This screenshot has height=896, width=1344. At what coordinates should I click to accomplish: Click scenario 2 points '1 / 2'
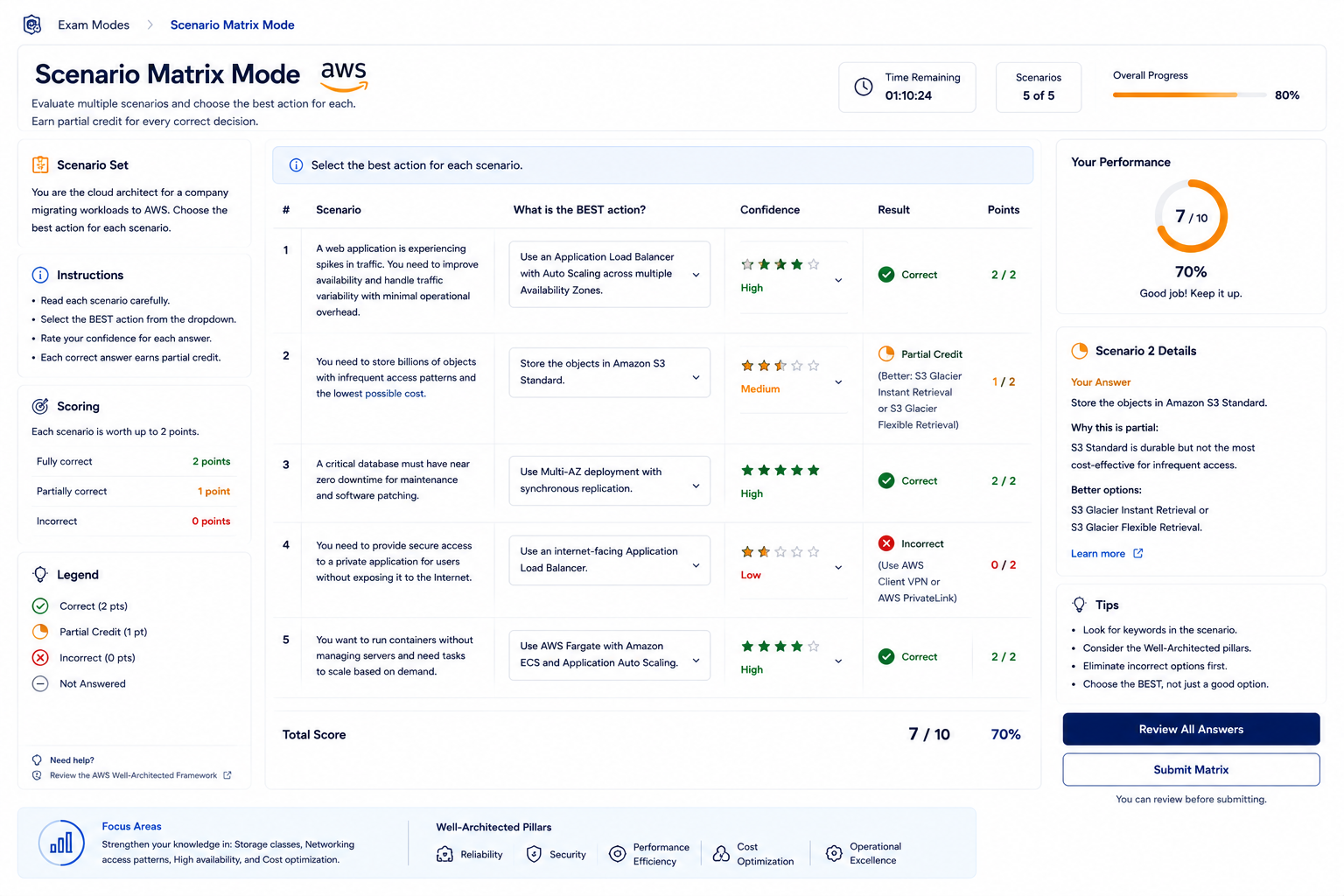pos(1004,381)
